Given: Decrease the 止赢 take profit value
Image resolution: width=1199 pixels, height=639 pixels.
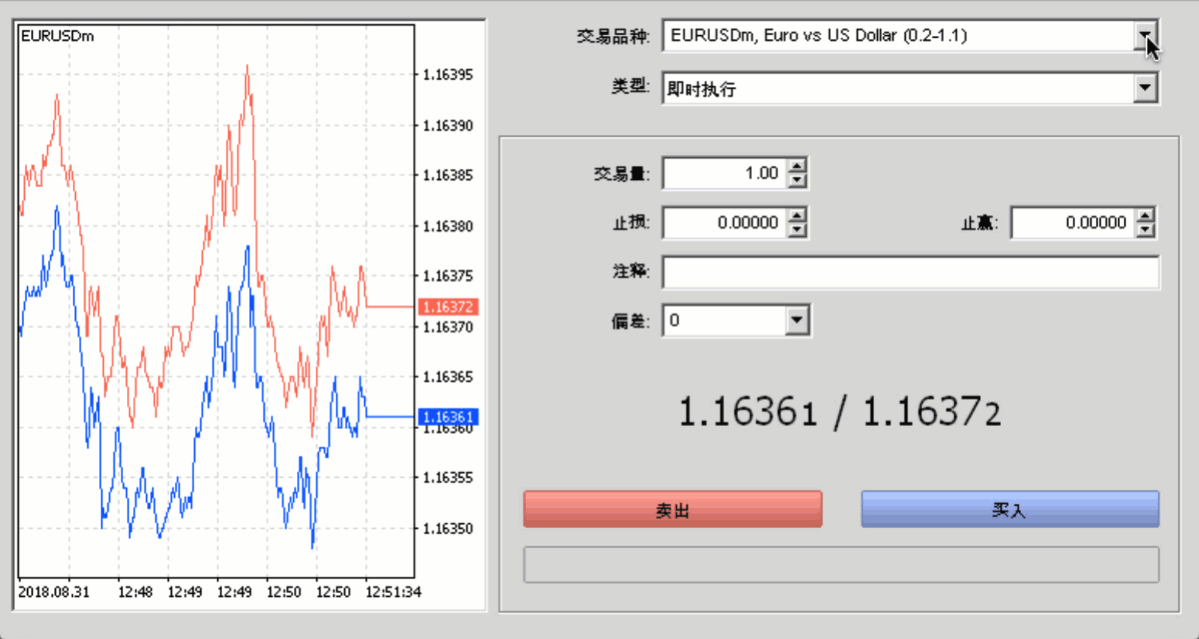Looking at the screenshot, I should [1146, 228].
